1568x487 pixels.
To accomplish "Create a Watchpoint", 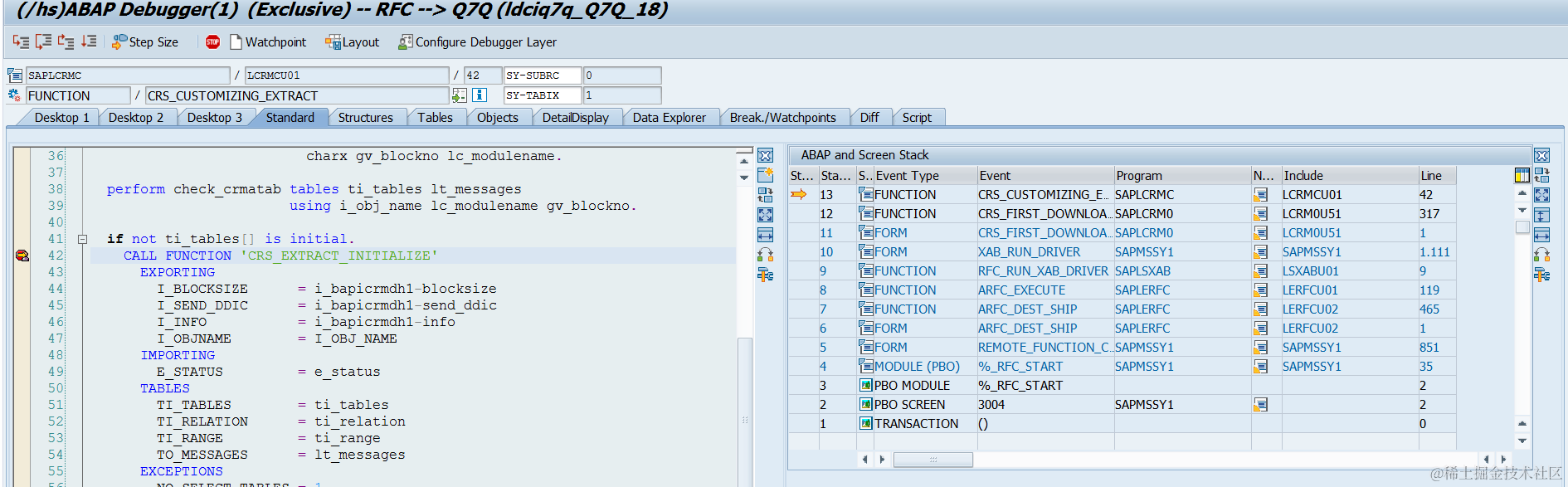I will (x=267, y=41).
